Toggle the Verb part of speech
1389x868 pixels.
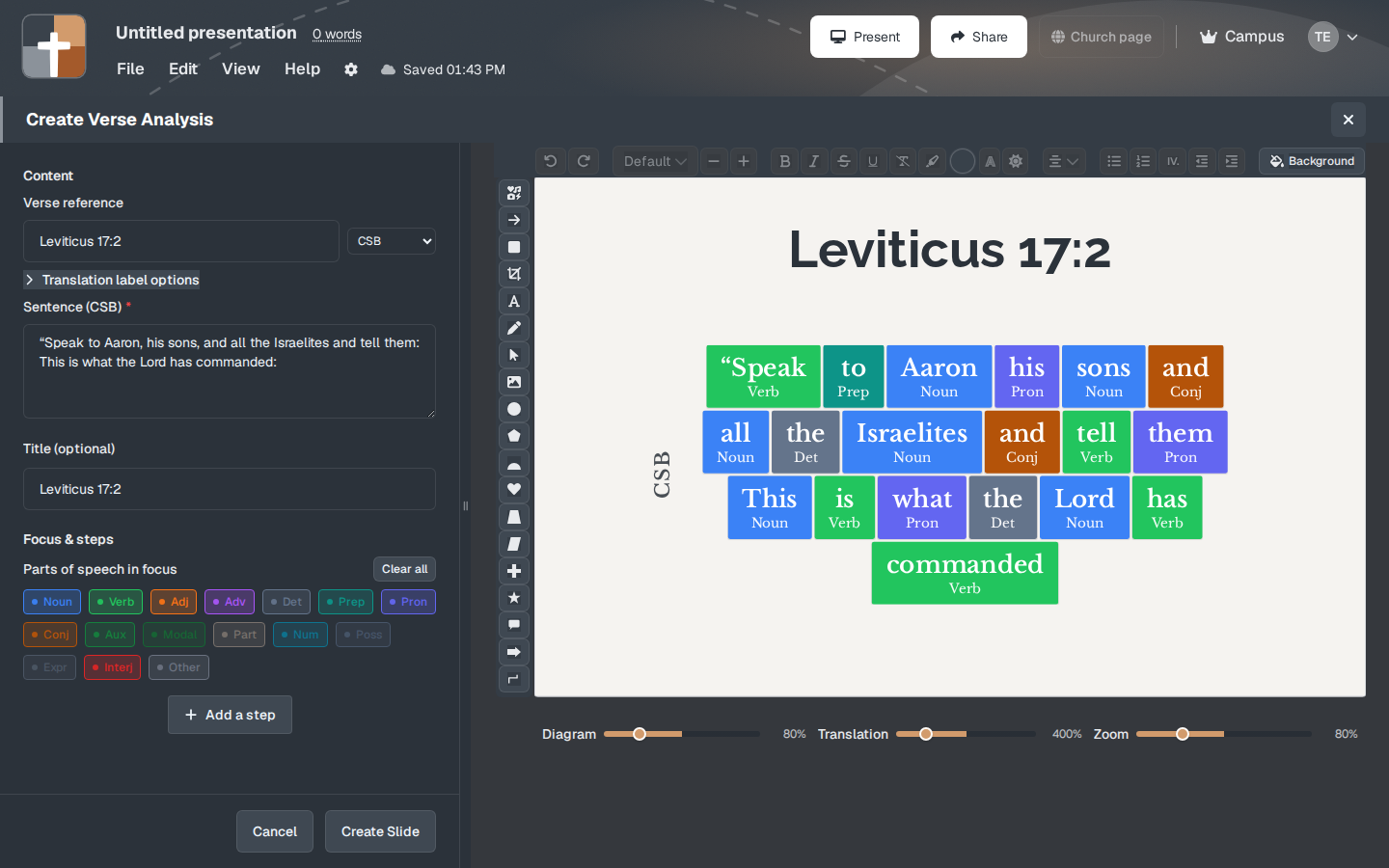coord(116,602)
